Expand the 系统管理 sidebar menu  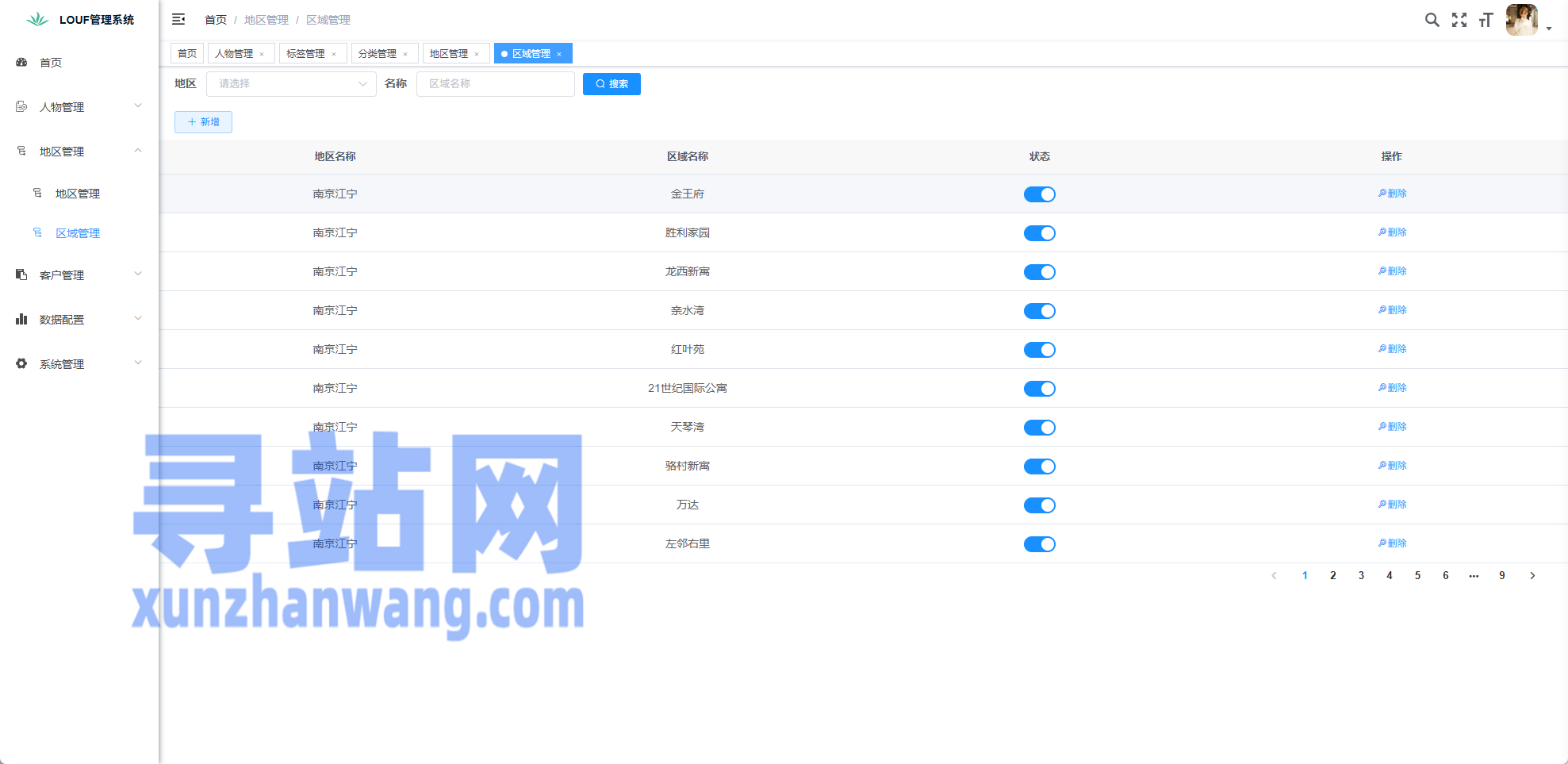click(78, 364)
